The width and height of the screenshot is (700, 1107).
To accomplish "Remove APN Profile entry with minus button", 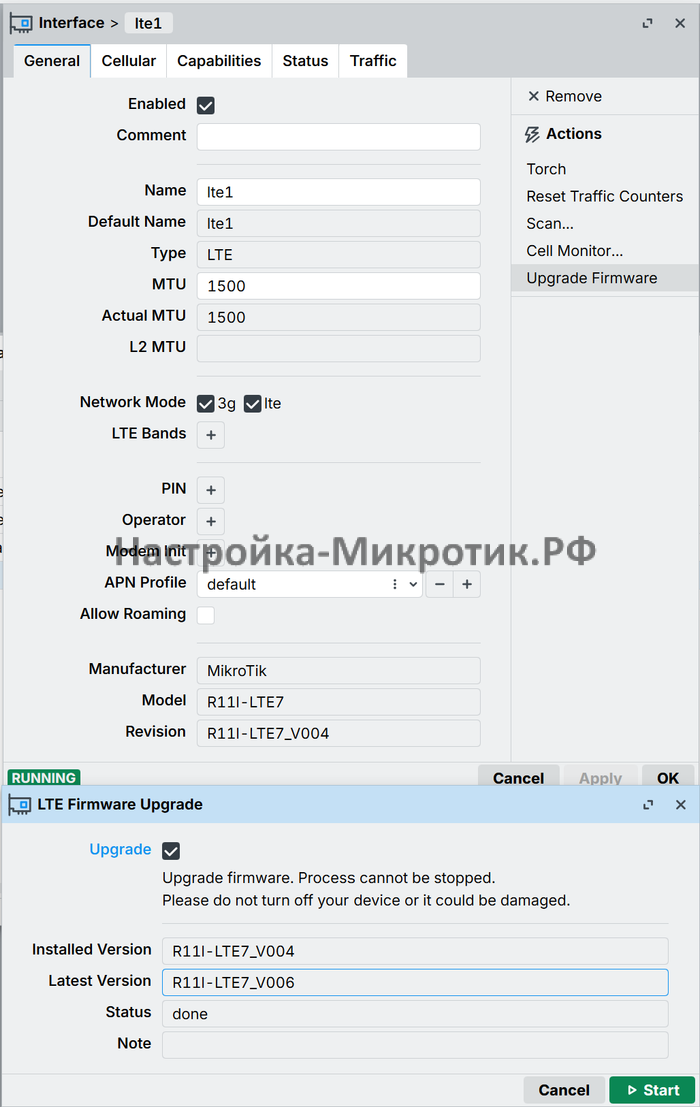I will coord(440,584).
